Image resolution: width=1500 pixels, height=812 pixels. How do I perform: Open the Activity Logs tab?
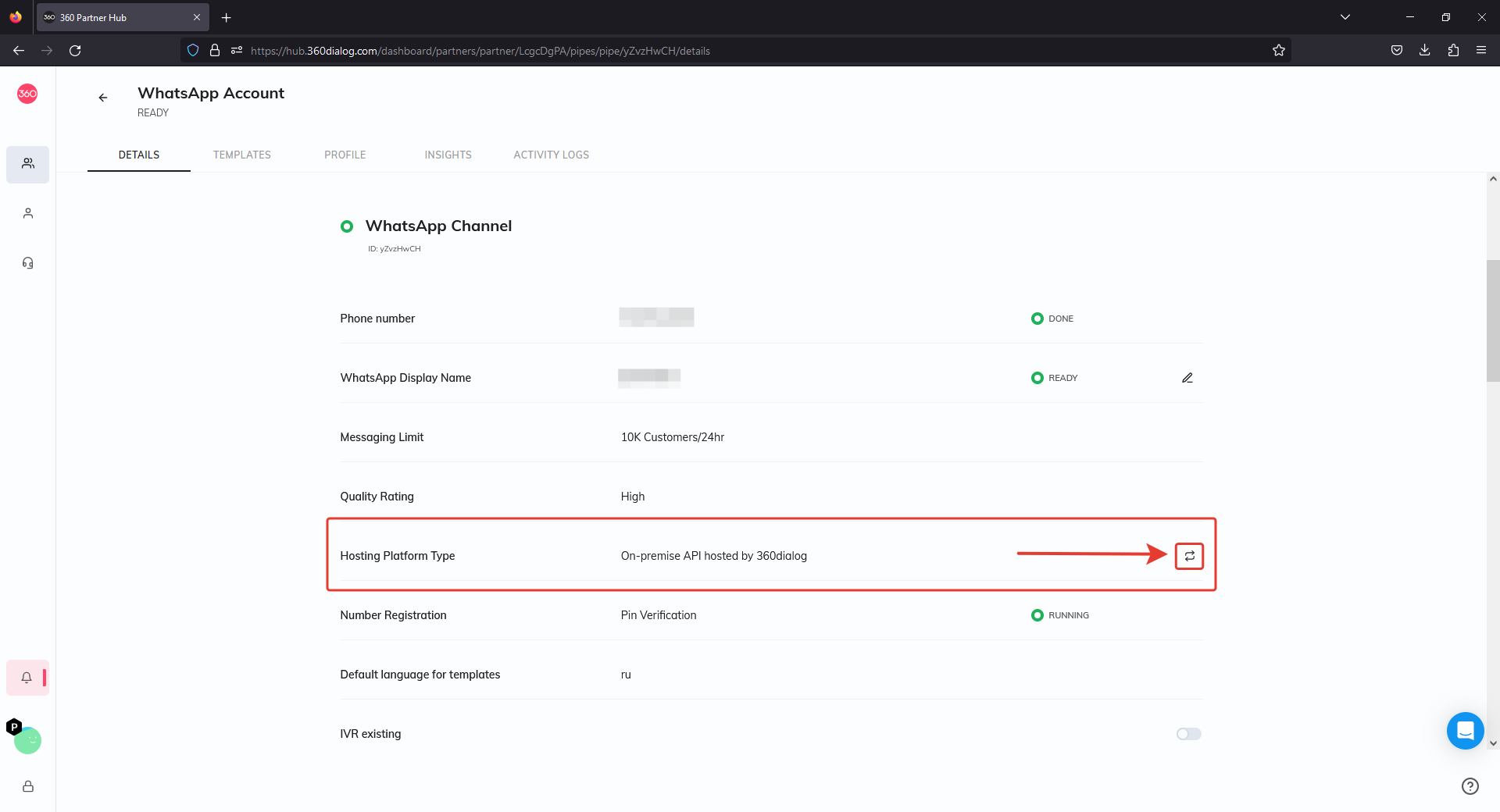(x=551, y=155)
